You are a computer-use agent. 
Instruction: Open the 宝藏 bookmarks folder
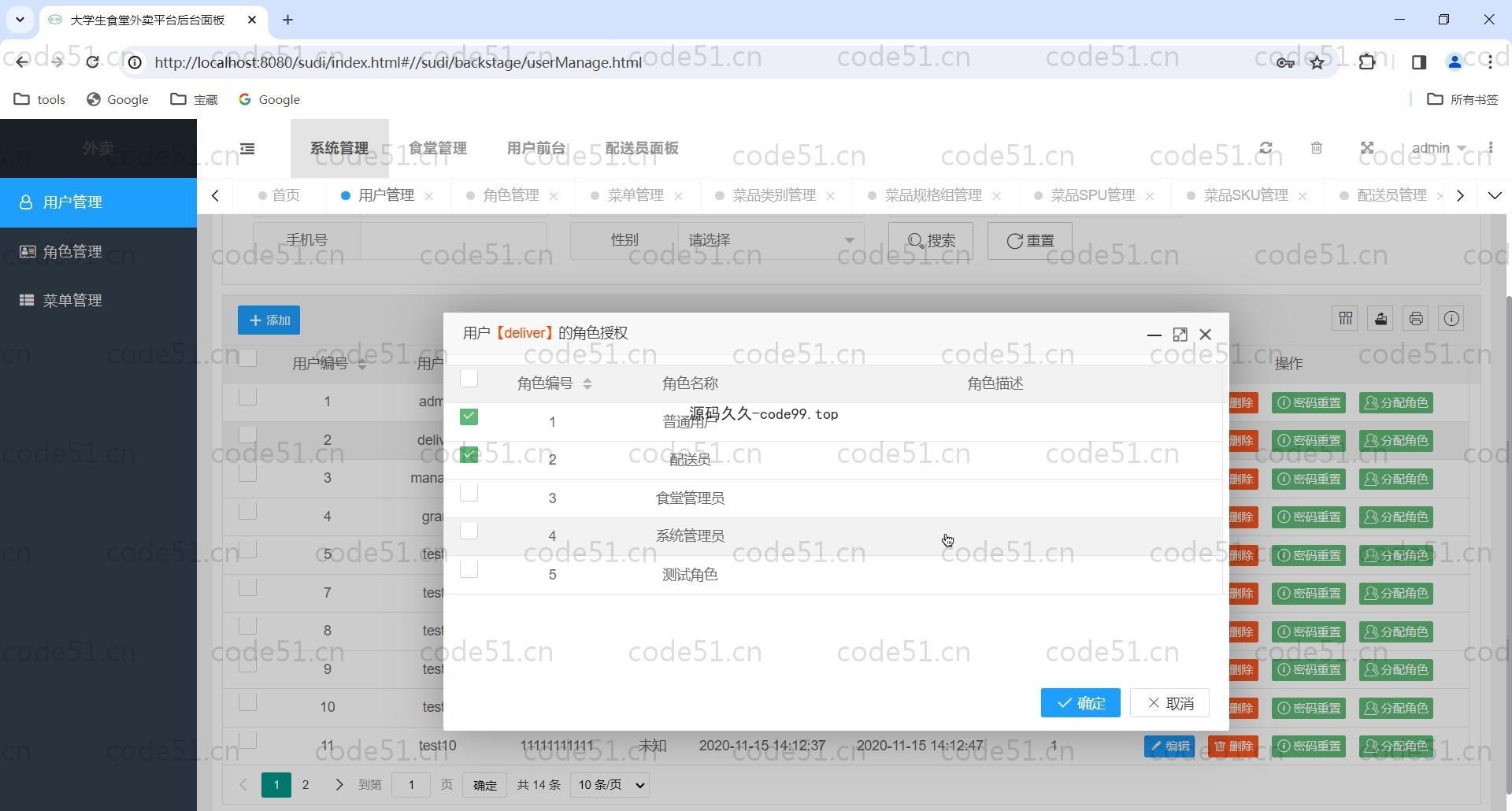coord(194,99)
